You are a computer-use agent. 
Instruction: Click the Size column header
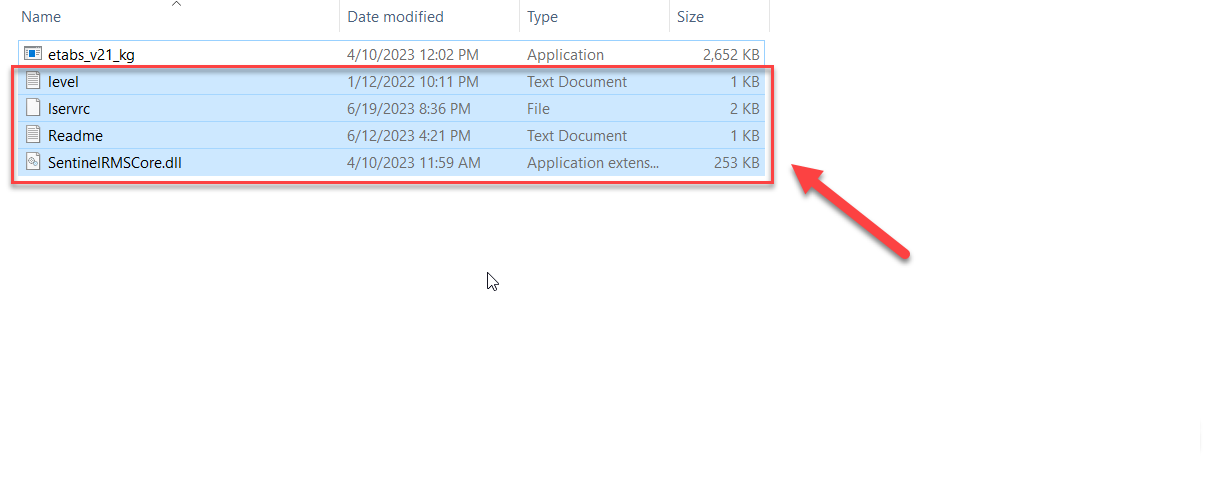[x=690, y=17]
